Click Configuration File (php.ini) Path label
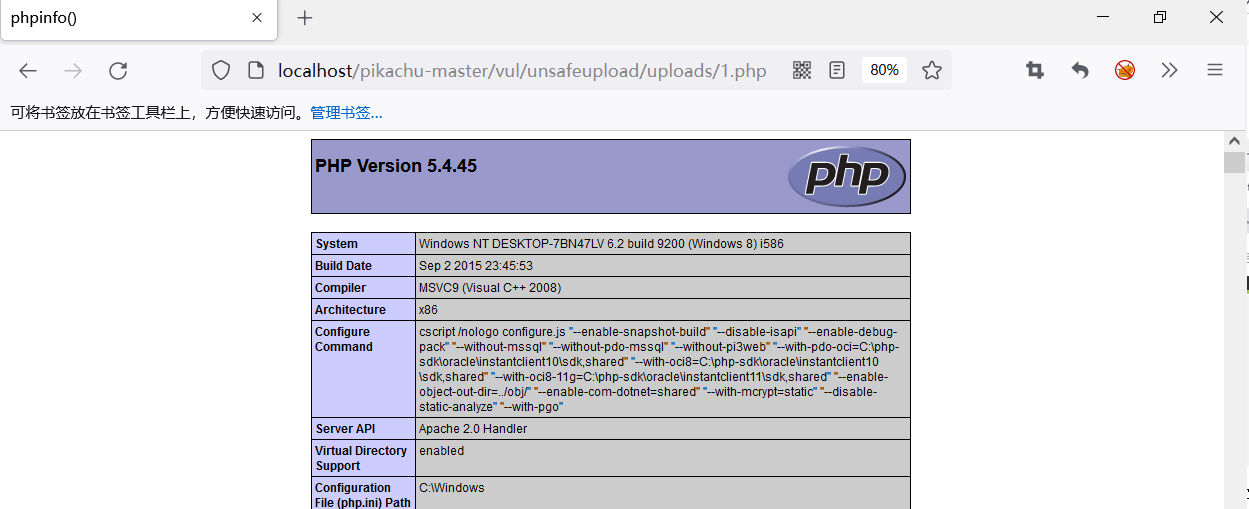Viewport: 1249px width, 509px height. 364,494
